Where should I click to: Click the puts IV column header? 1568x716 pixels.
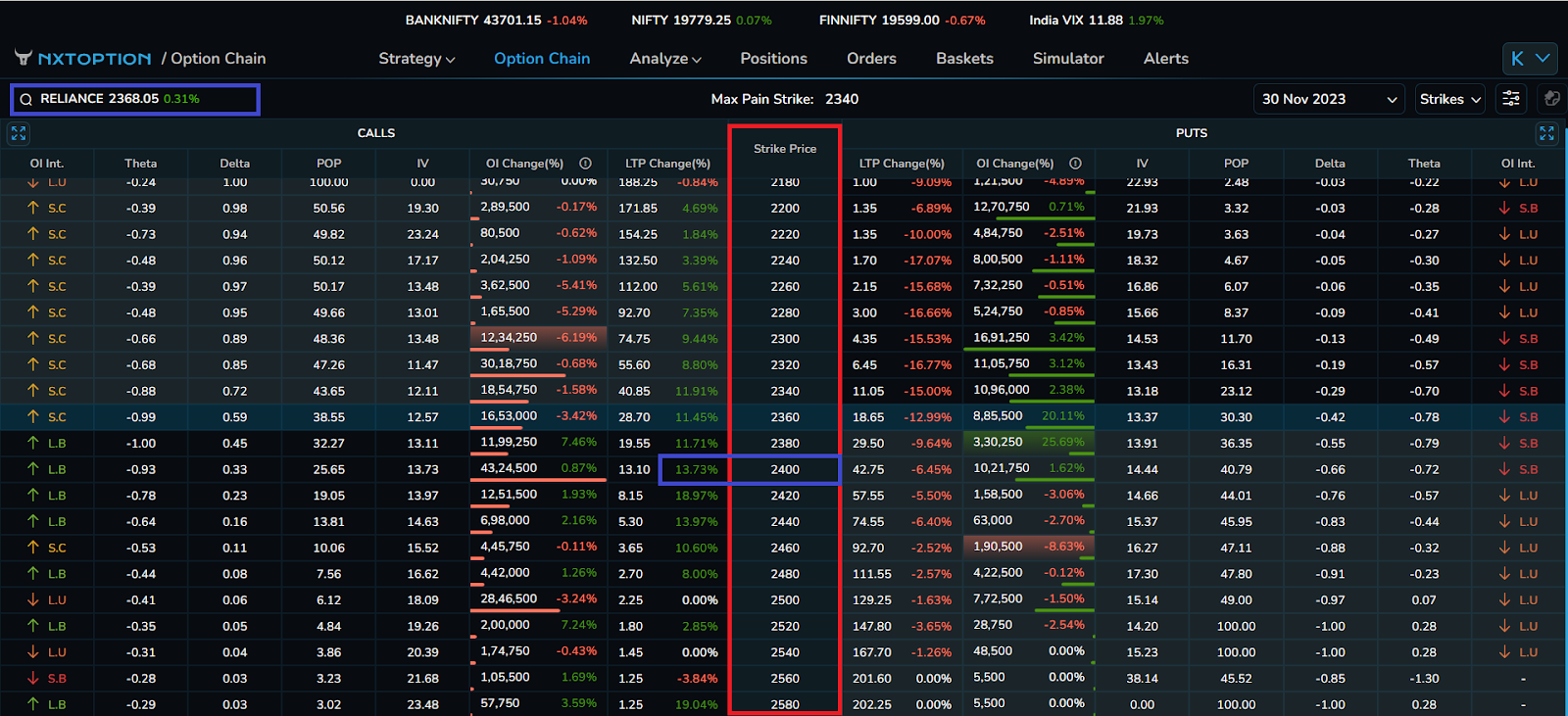pos(1142,164)
